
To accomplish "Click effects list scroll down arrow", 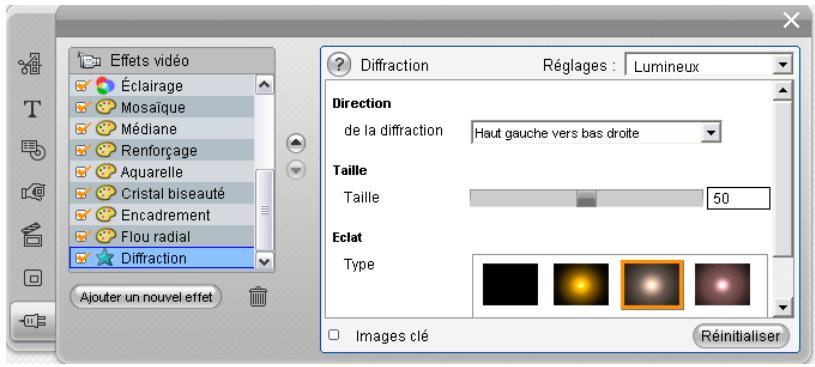I will 265,261.
